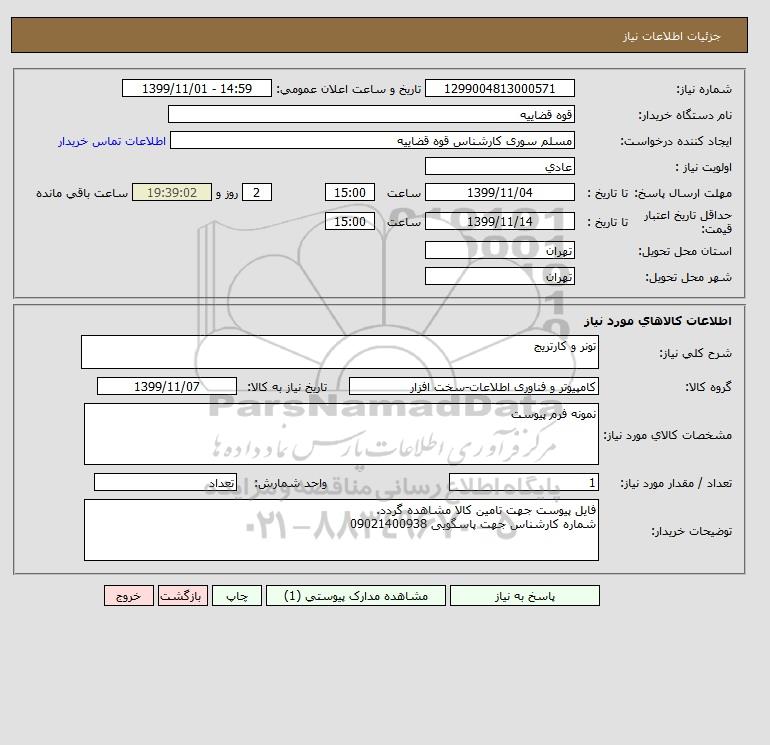The height and width of the screenshot is (745, 770).
Task: Click priority field عادي
Action: [499, 166]
